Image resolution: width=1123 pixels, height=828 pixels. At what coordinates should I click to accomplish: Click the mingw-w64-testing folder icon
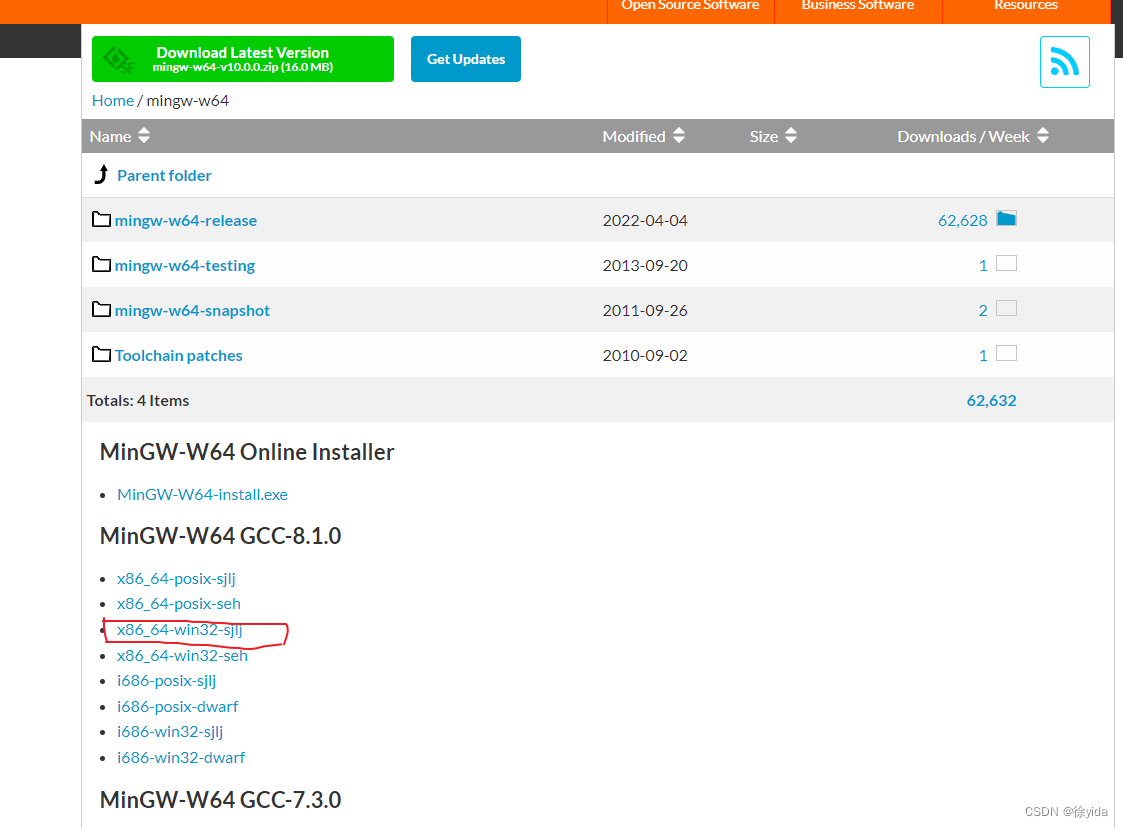[x=102, y=264]
